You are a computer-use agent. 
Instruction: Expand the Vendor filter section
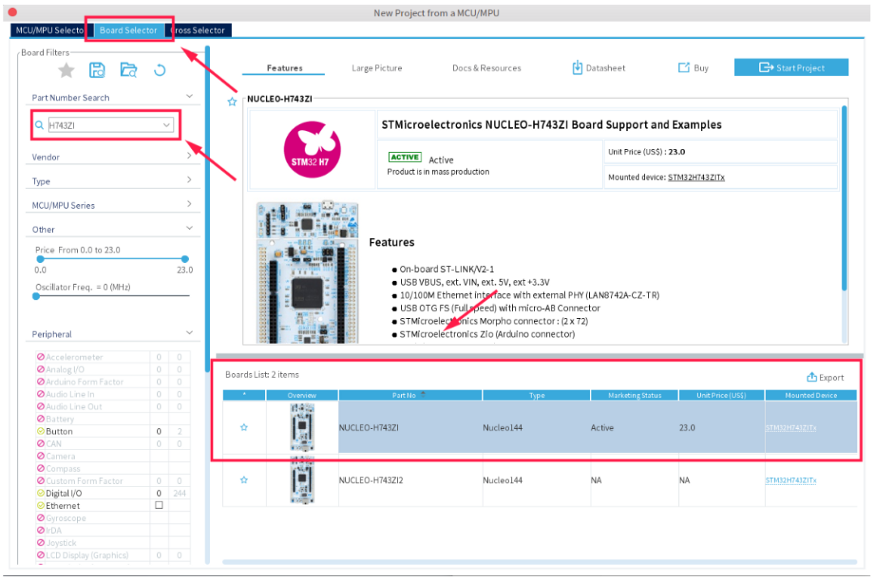point(189,156)
